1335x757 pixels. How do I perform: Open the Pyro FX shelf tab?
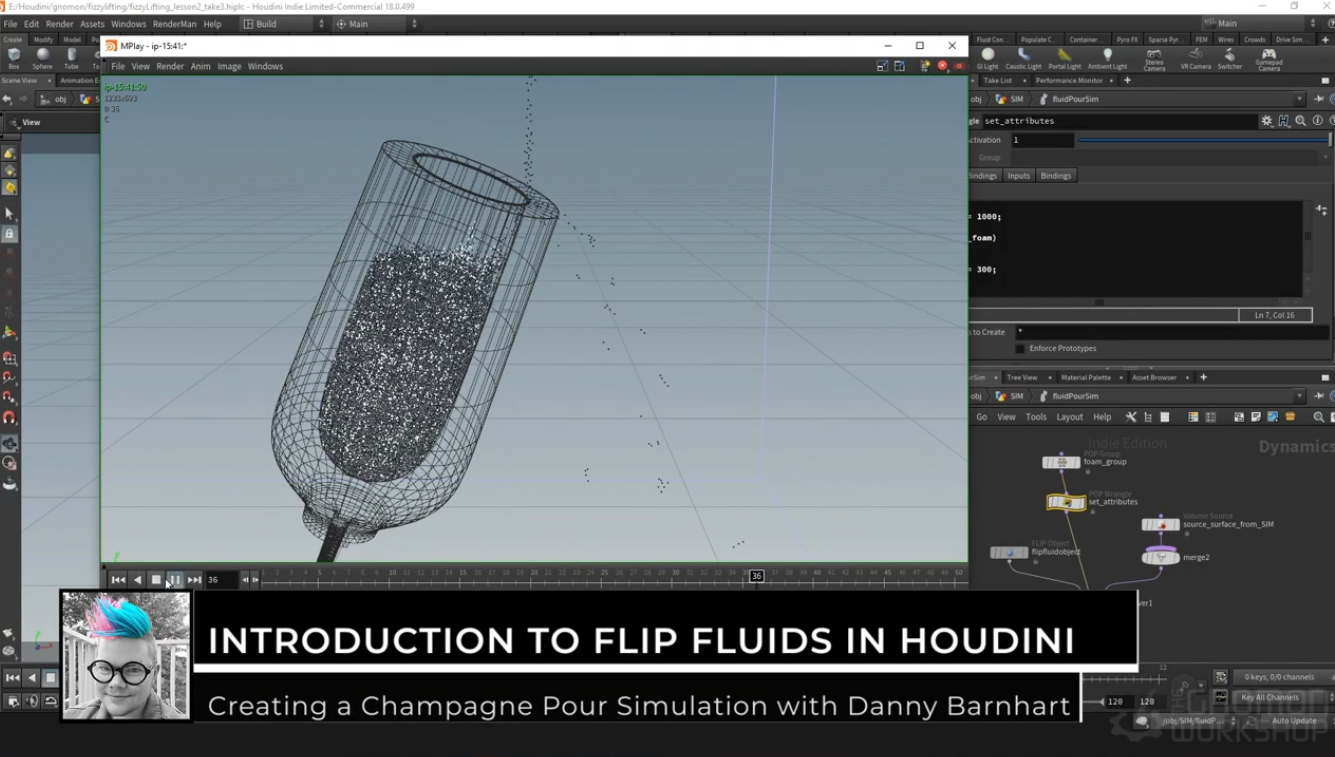[1127, 39]
